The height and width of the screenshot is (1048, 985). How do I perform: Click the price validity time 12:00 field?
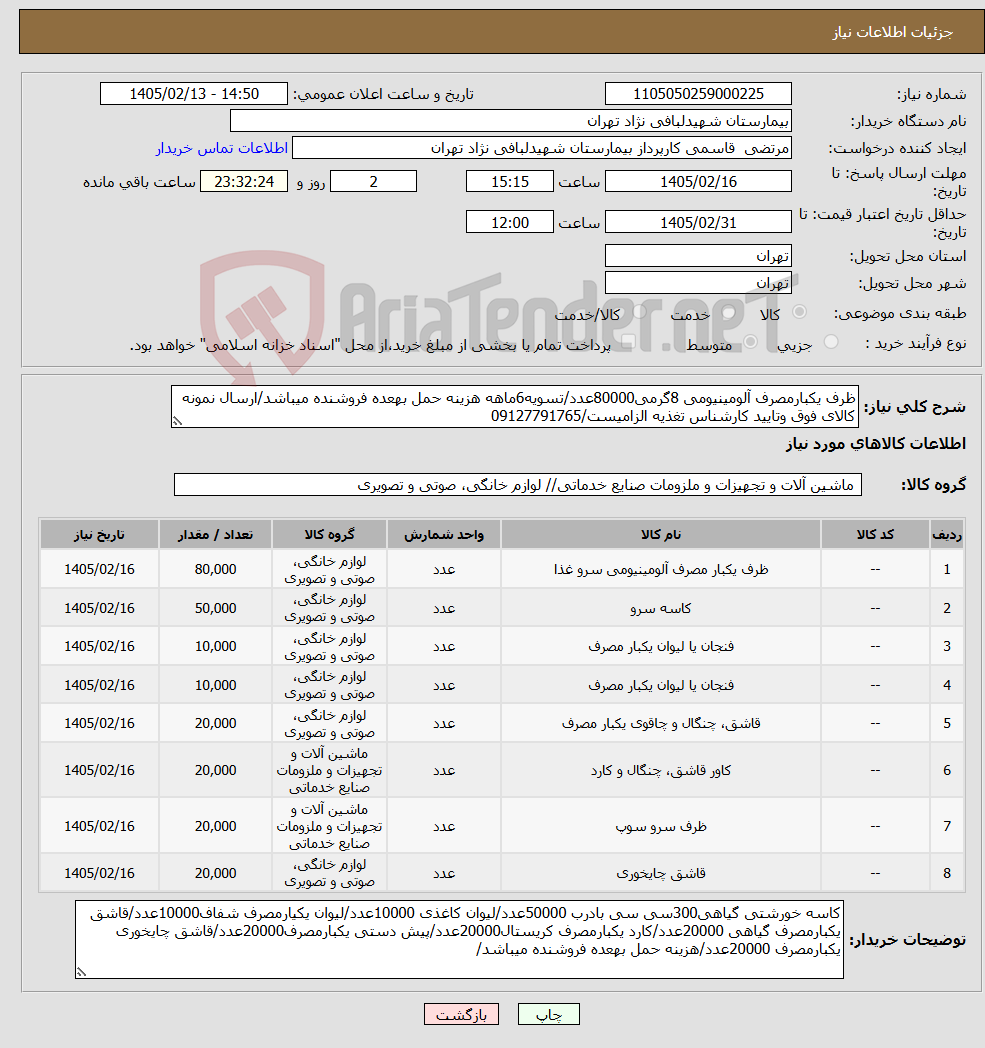pos(510,223)
